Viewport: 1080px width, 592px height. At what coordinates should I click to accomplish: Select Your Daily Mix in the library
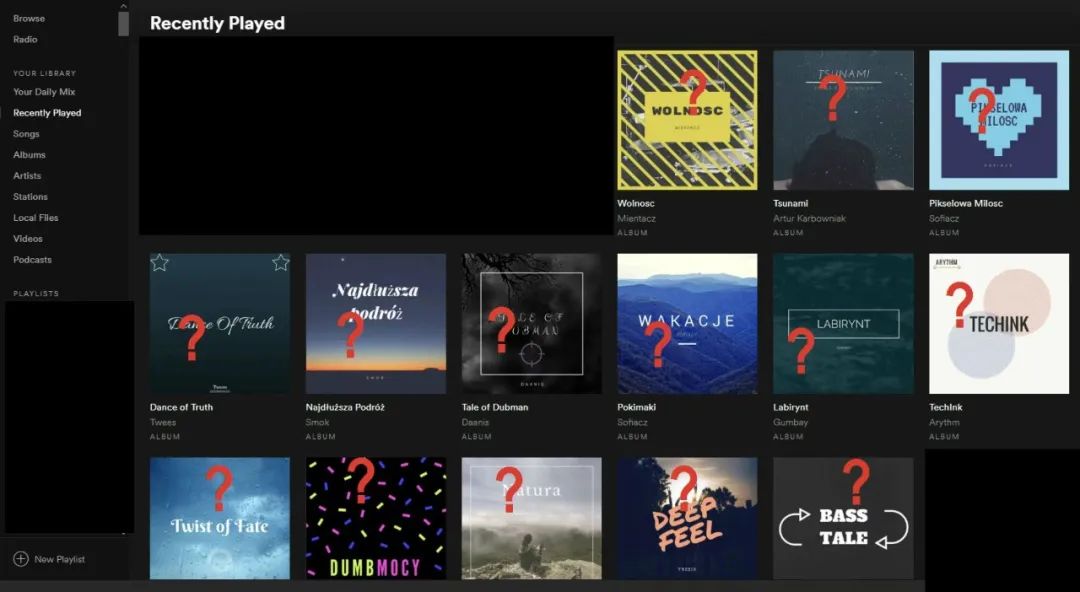pyautogui.click(x=44, y=92)
